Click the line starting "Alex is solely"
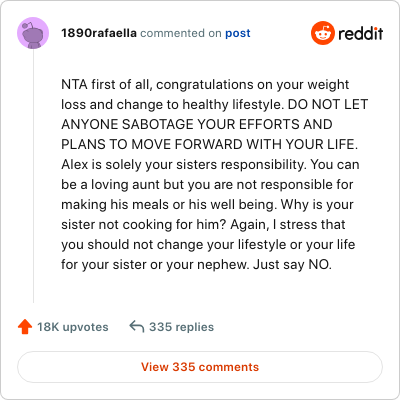 [x=210, y=165]
